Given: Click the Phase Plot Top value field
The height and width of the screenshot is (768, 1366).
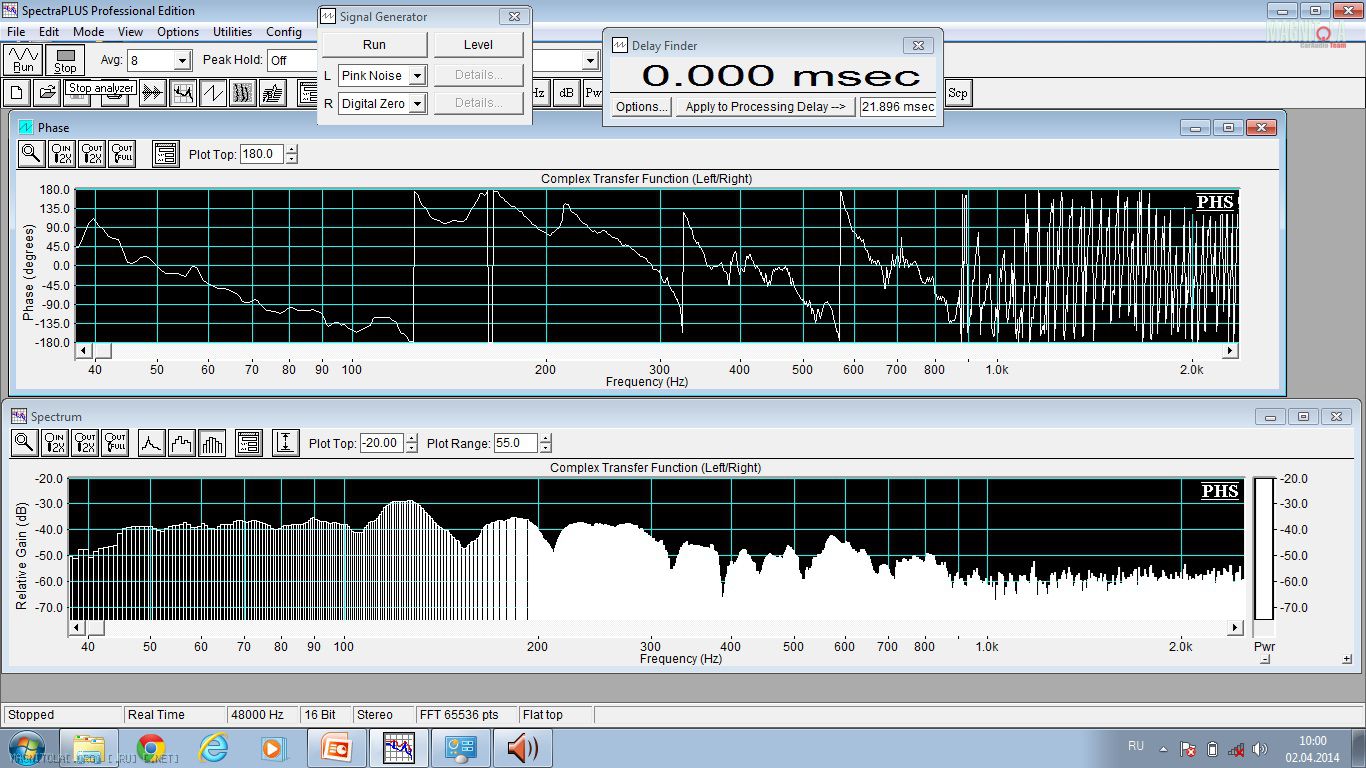Looking at the screenshot, I should click(262, 154).
